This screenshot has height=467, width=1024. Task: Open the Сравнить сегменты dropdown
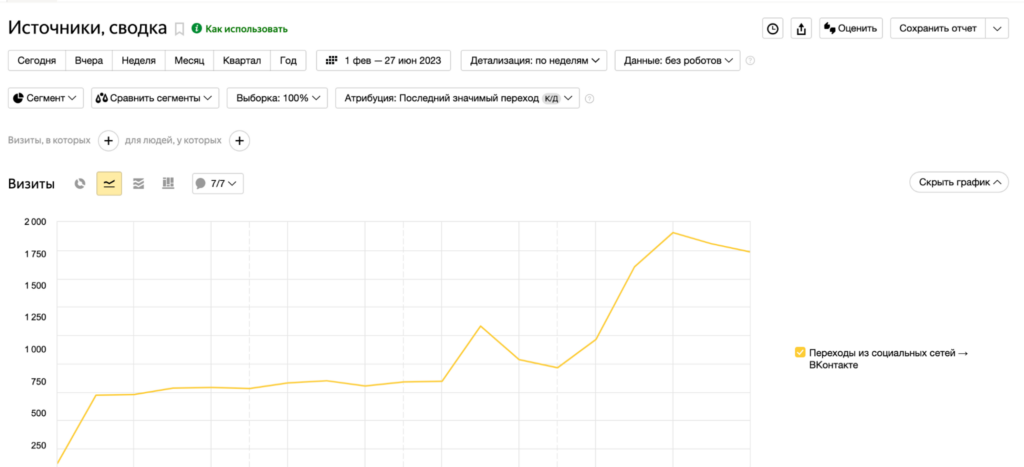click(x=155, y=98)
